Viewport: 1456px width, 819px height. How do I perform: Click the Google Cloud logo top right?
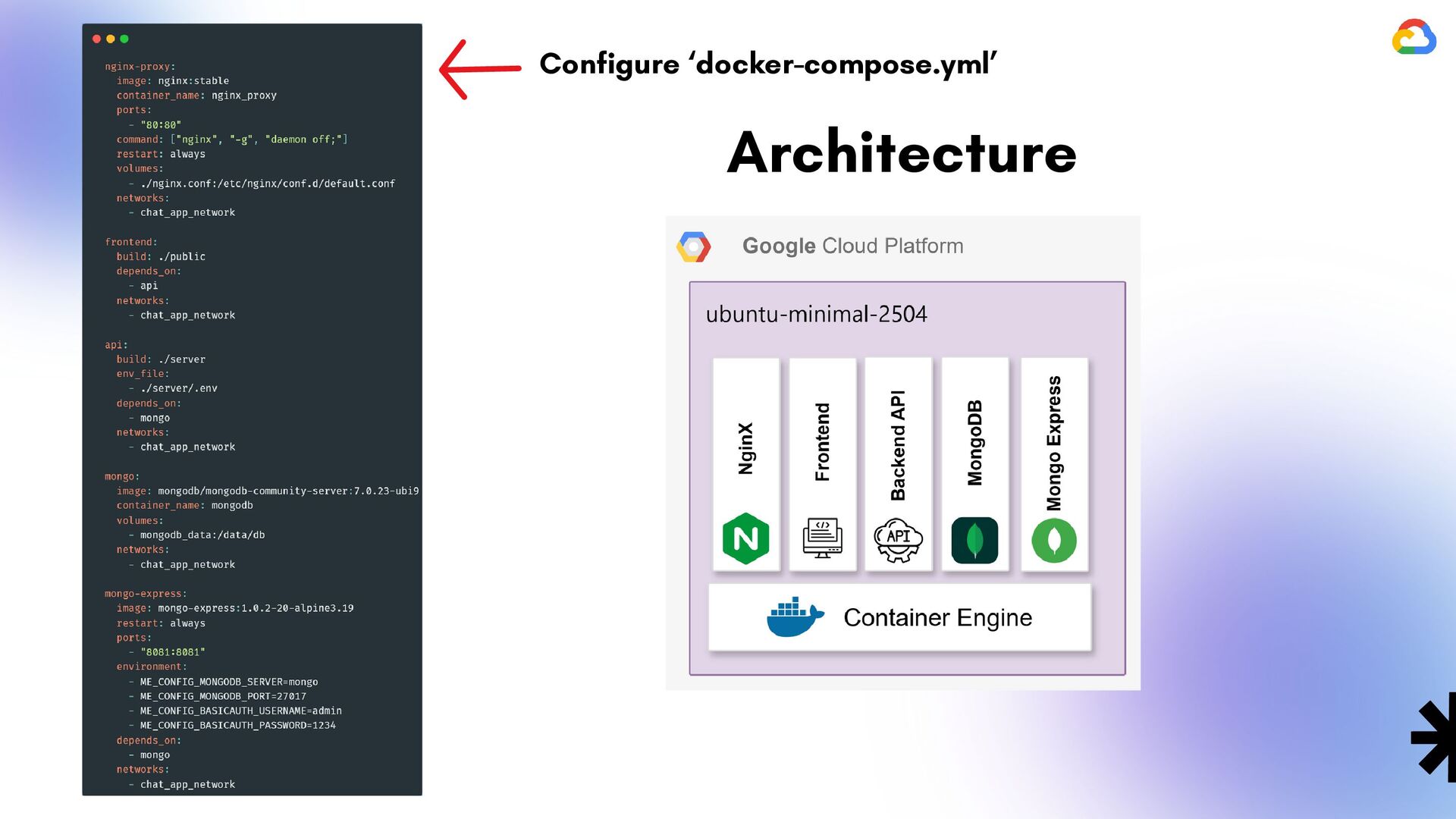pos(1414,37)
